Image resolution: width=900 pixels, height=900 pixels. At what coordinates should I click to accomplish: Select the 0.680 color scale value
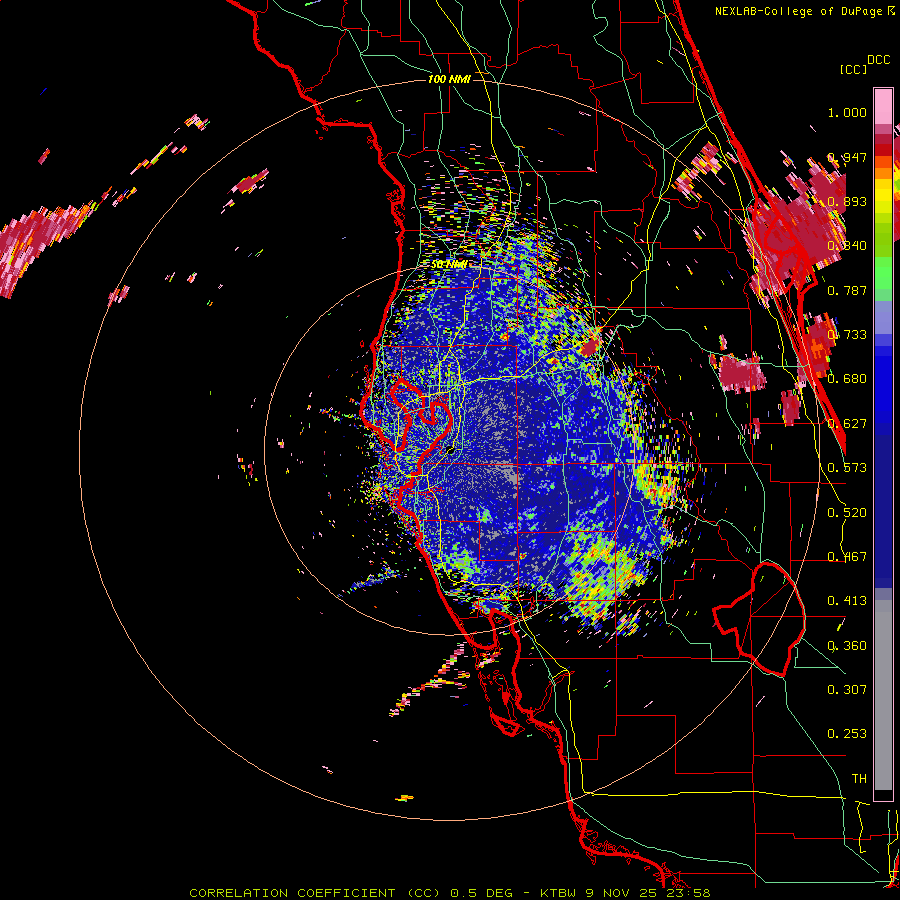coord(847,379)
